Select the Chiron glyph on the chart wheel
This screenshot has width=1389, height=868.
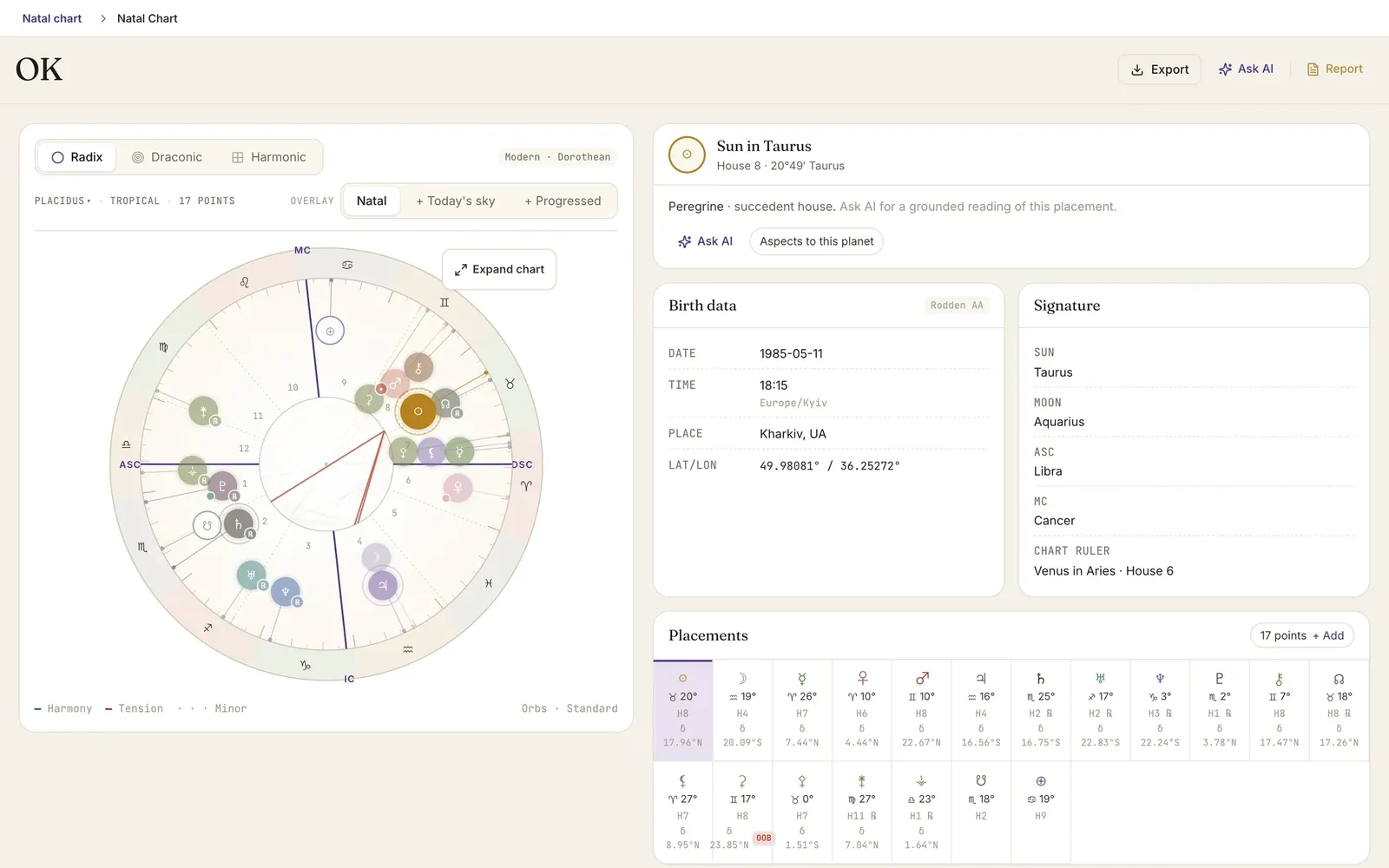pos(418,368)
